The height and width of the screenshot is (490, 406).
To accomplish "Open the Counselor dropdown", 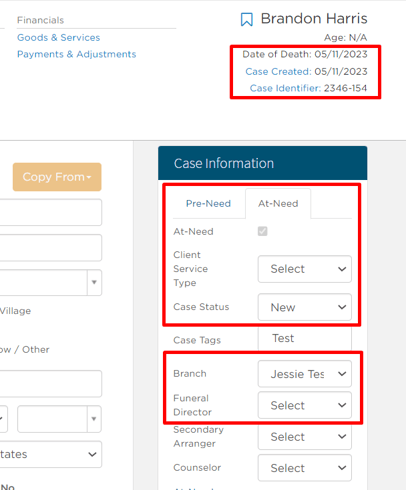I will click(305, 468).
